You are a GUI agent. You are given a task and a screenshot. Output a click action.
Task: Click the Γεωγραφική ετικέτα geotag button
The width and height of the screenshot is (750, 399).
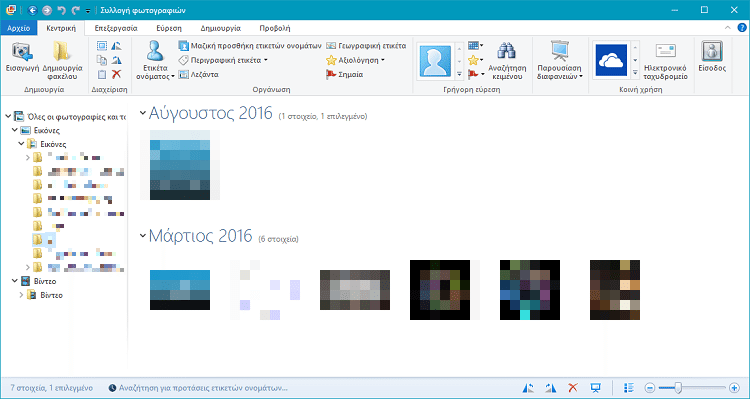366,46
